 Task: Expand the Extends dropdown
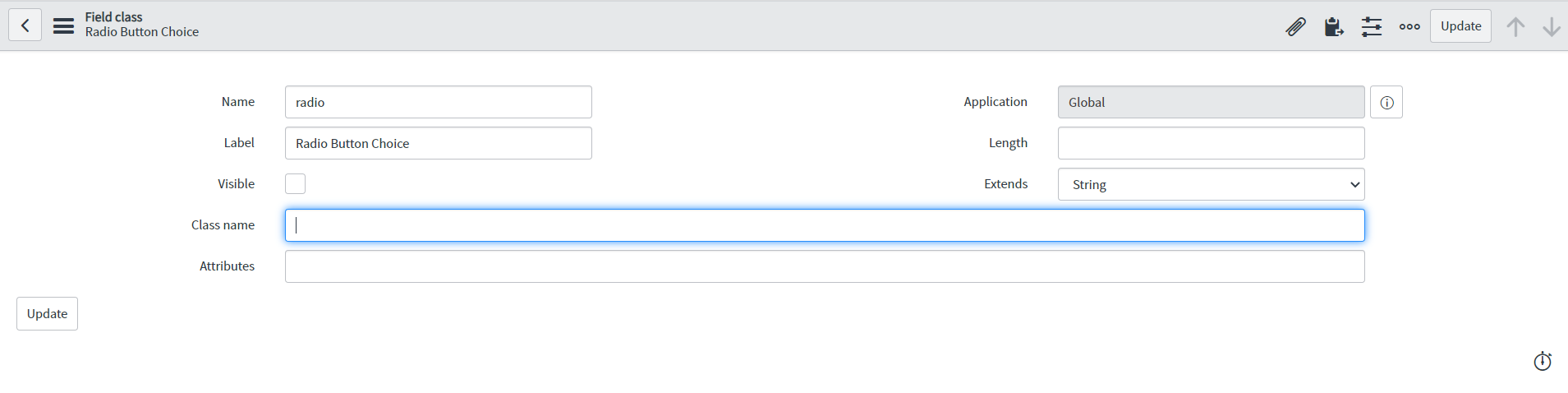(x=1211, y=184)
